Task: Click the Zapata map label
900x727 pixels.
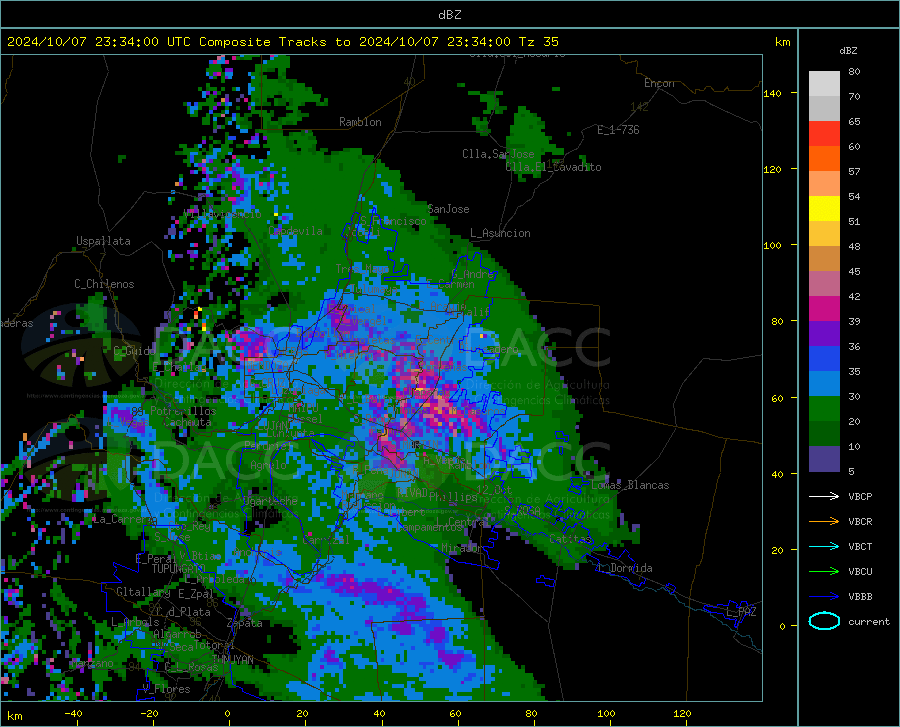Action: [x=245, y=623]
